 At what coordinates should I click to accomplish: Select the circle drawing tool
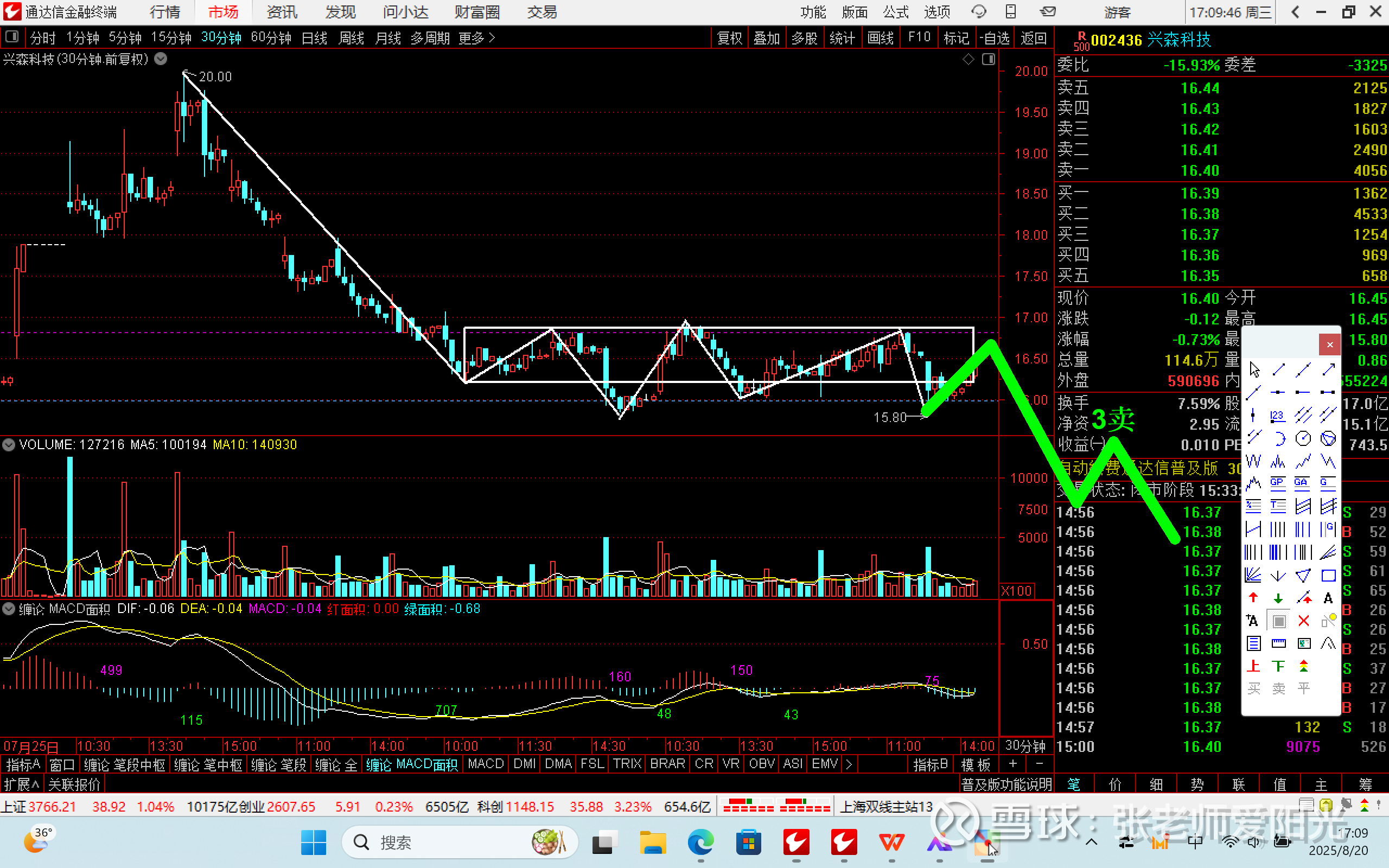coord(1303,438)
